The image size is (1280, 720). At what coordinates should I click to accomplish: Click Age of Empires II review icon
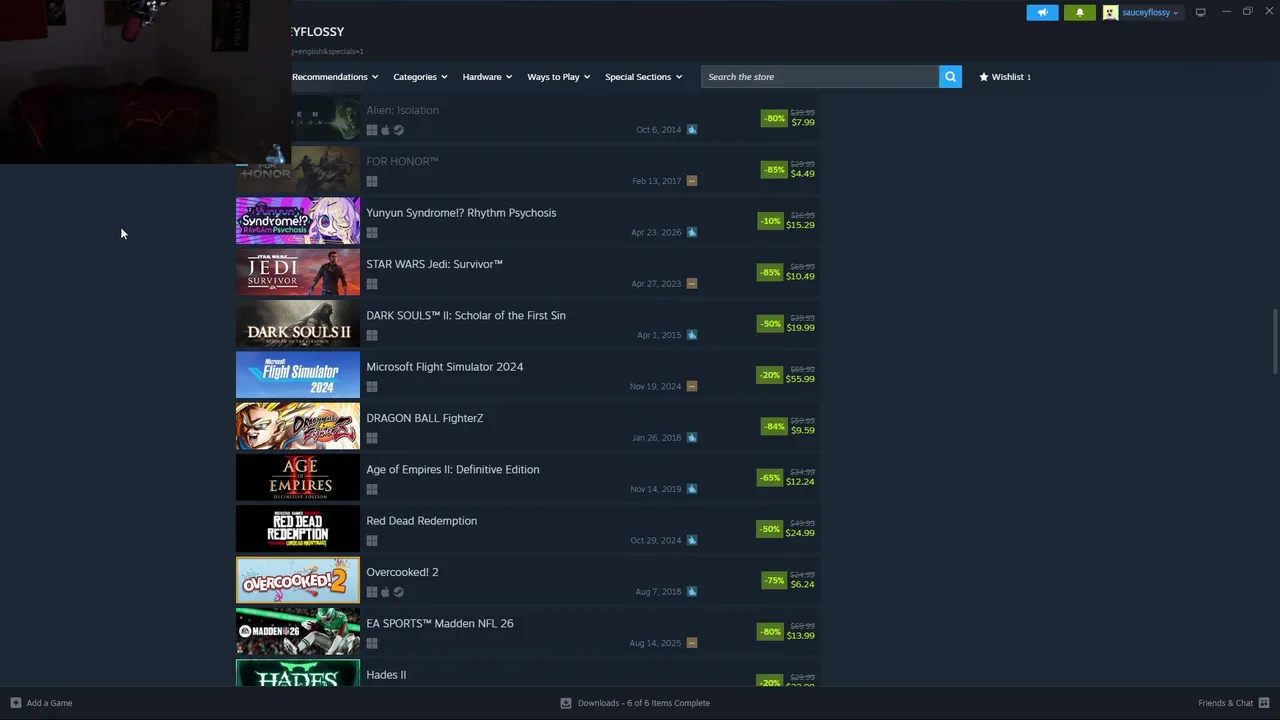(692, 489)
